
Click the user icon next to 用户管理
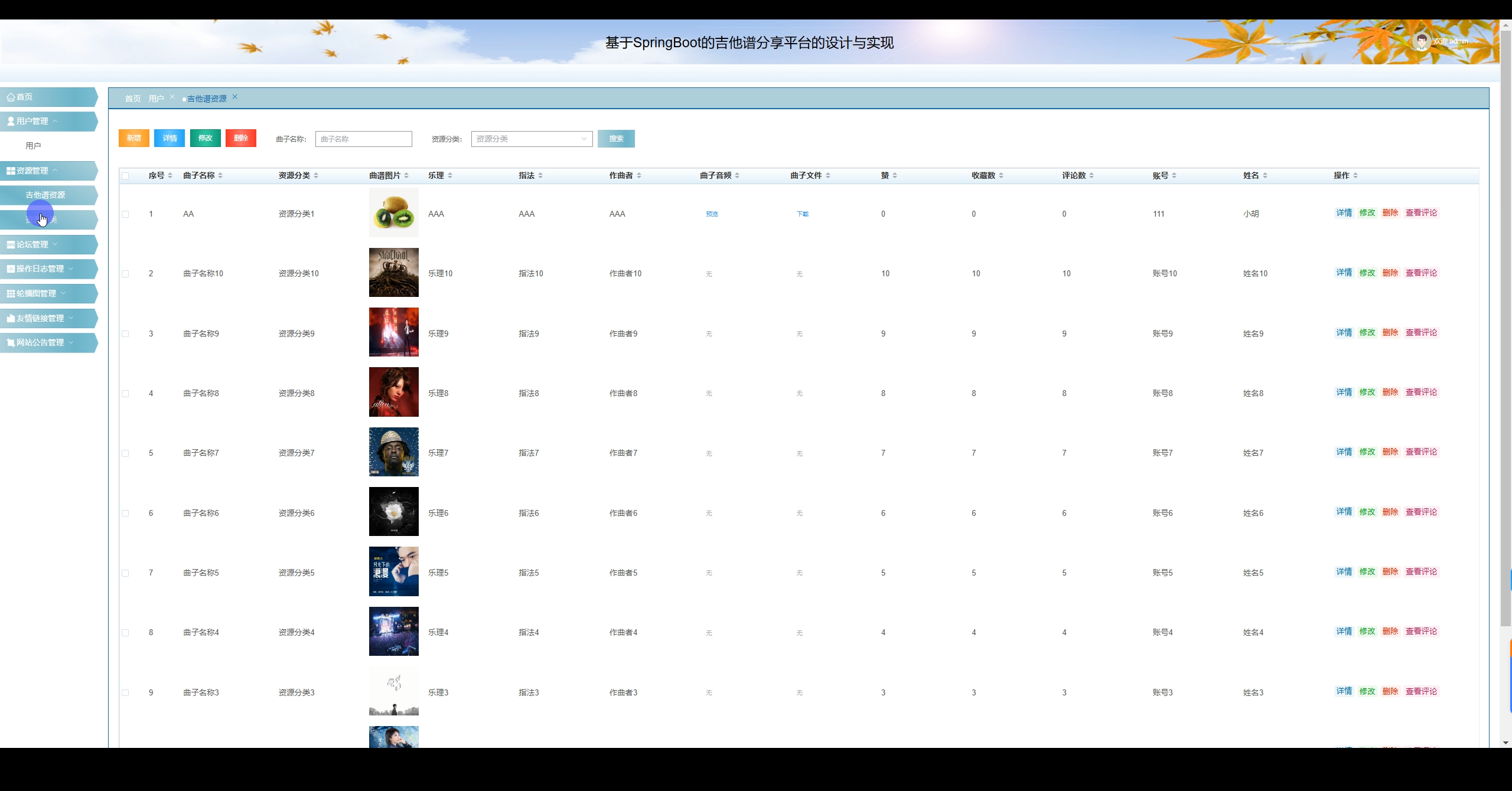[x=11, y=122]
